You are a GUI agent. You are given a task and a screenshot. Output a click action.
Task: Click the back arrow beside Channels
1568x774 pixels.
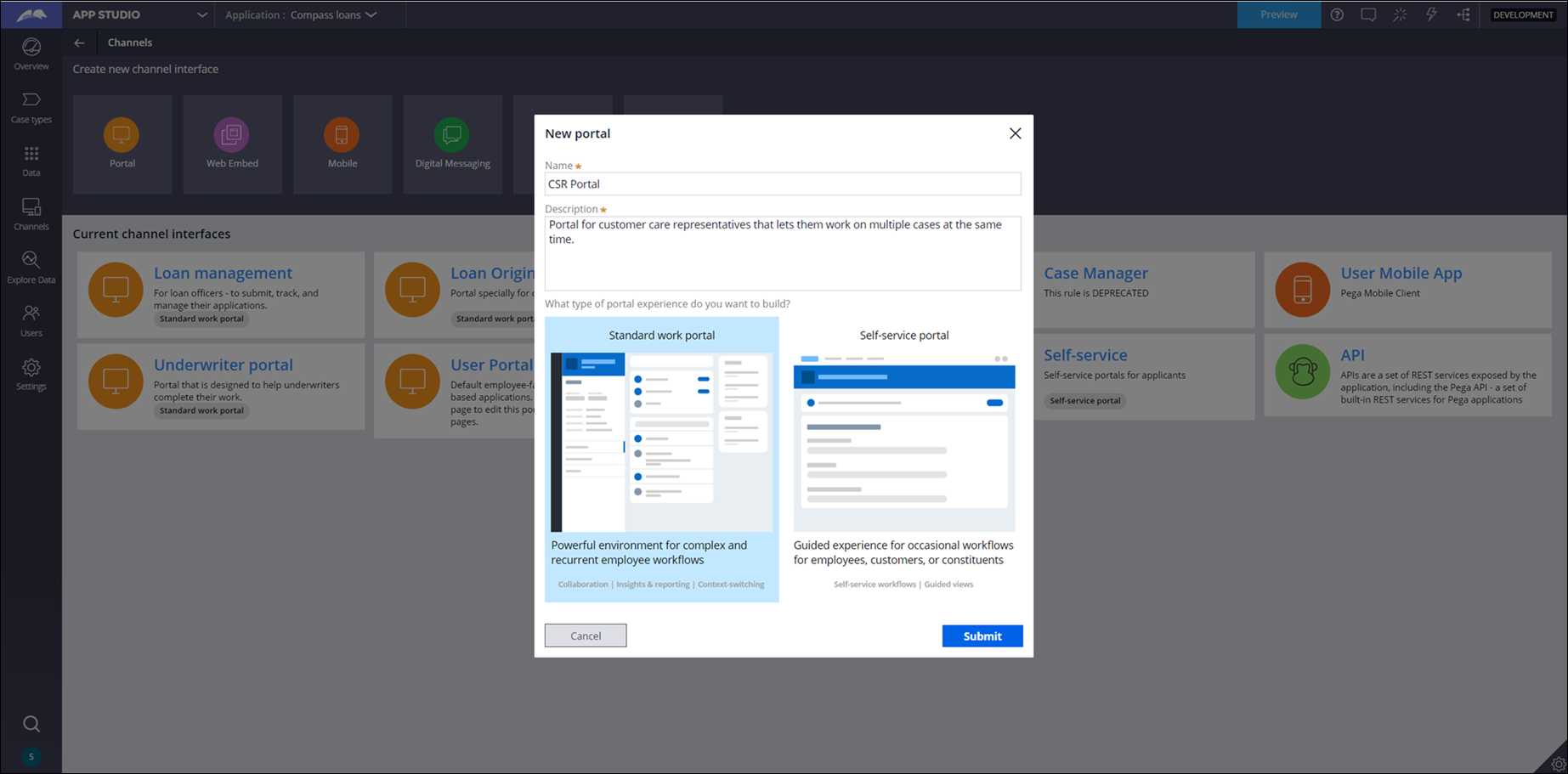coord(79,42)
